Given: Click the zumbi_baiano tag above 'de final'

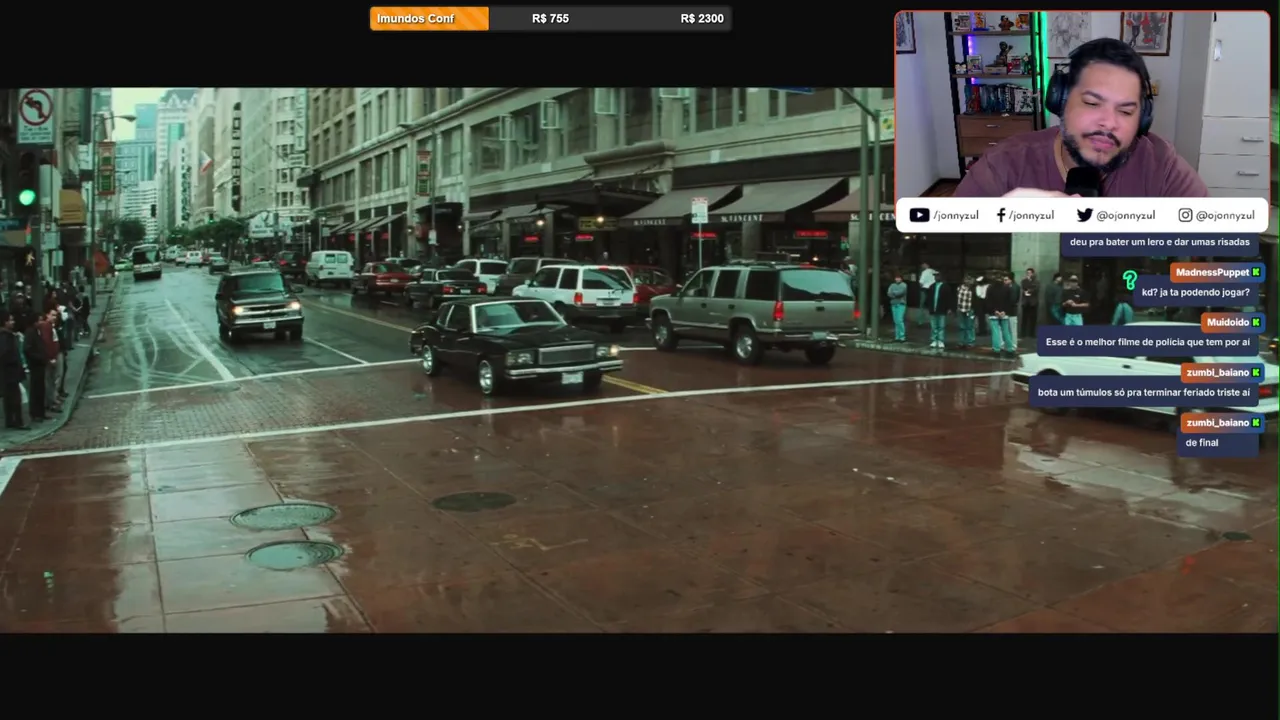Looking at the screenshot, I should [1223, 422].
